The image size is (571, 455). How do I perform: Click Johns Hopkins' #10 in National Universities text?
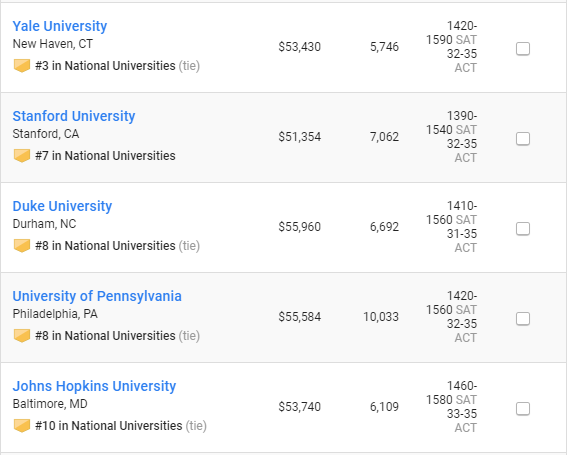(109, 426)
